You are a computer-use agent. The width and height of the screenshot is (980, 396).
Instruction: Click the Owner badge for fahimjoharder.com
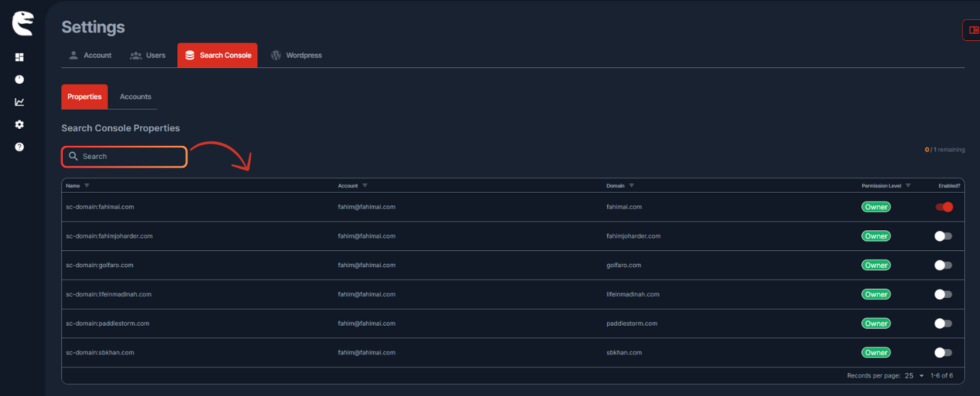pos(876,236)
